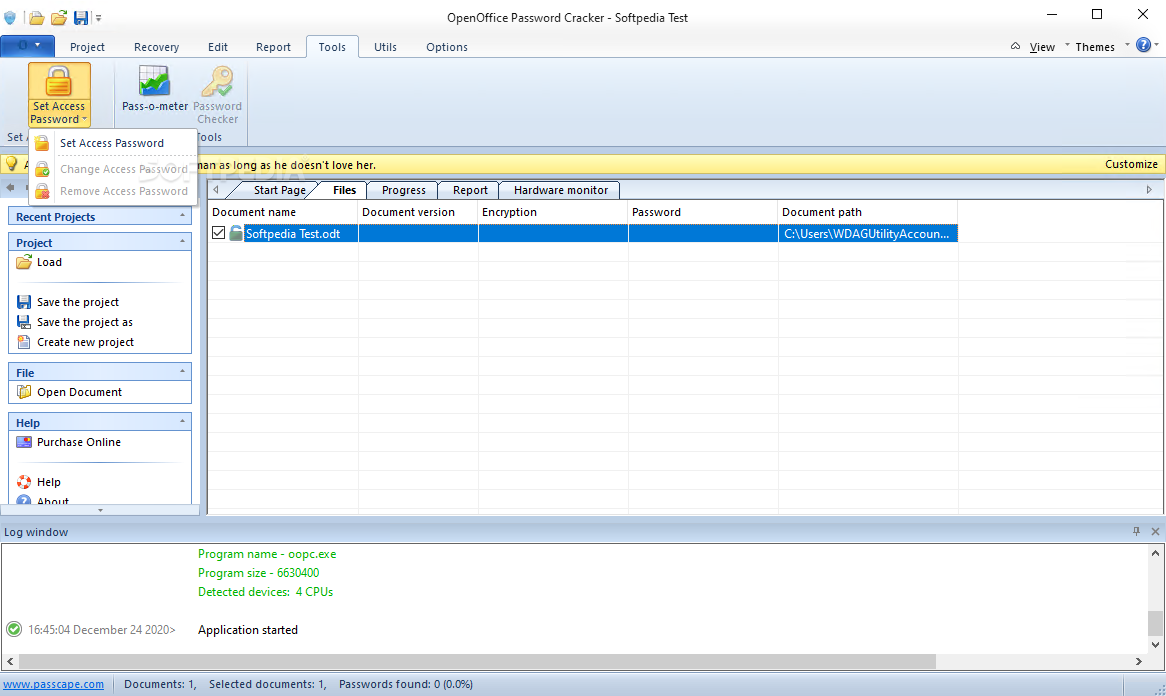Open the Options ribbon tab
This screenshot has width=1166, height=696.
[447, 47]
